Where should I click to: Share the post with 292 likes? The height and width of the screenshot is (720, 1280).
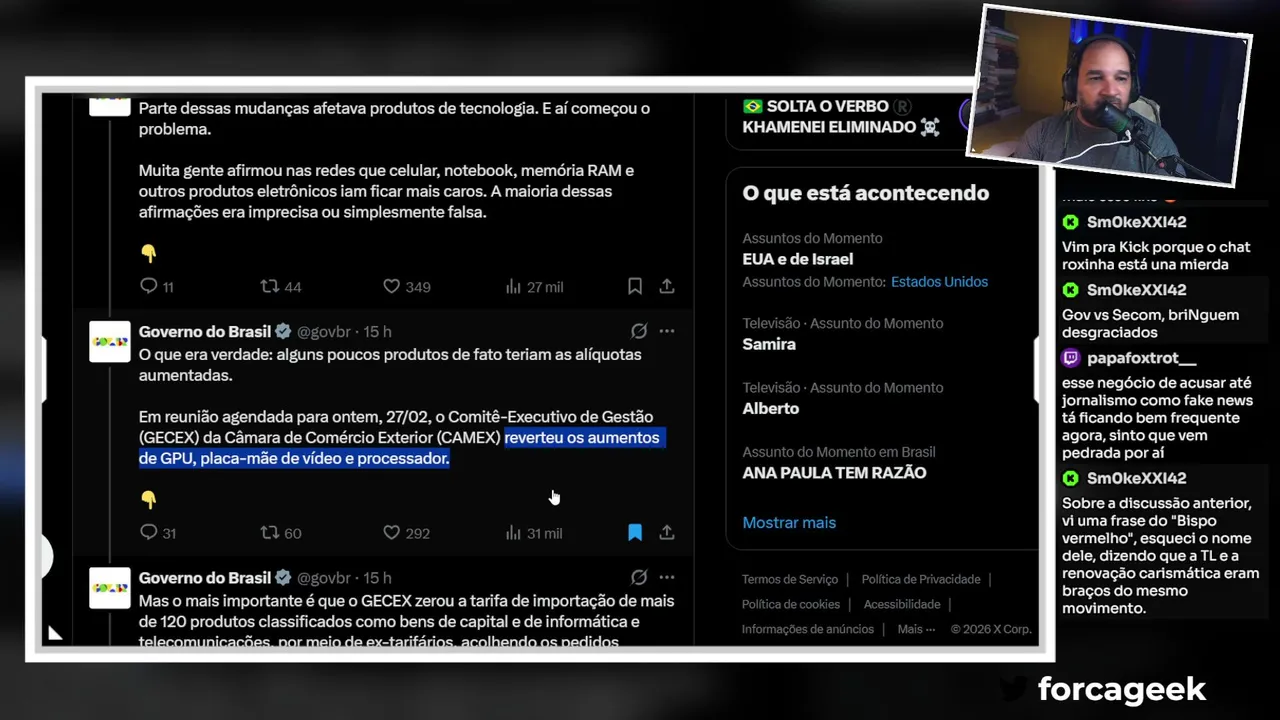(667, 533)
